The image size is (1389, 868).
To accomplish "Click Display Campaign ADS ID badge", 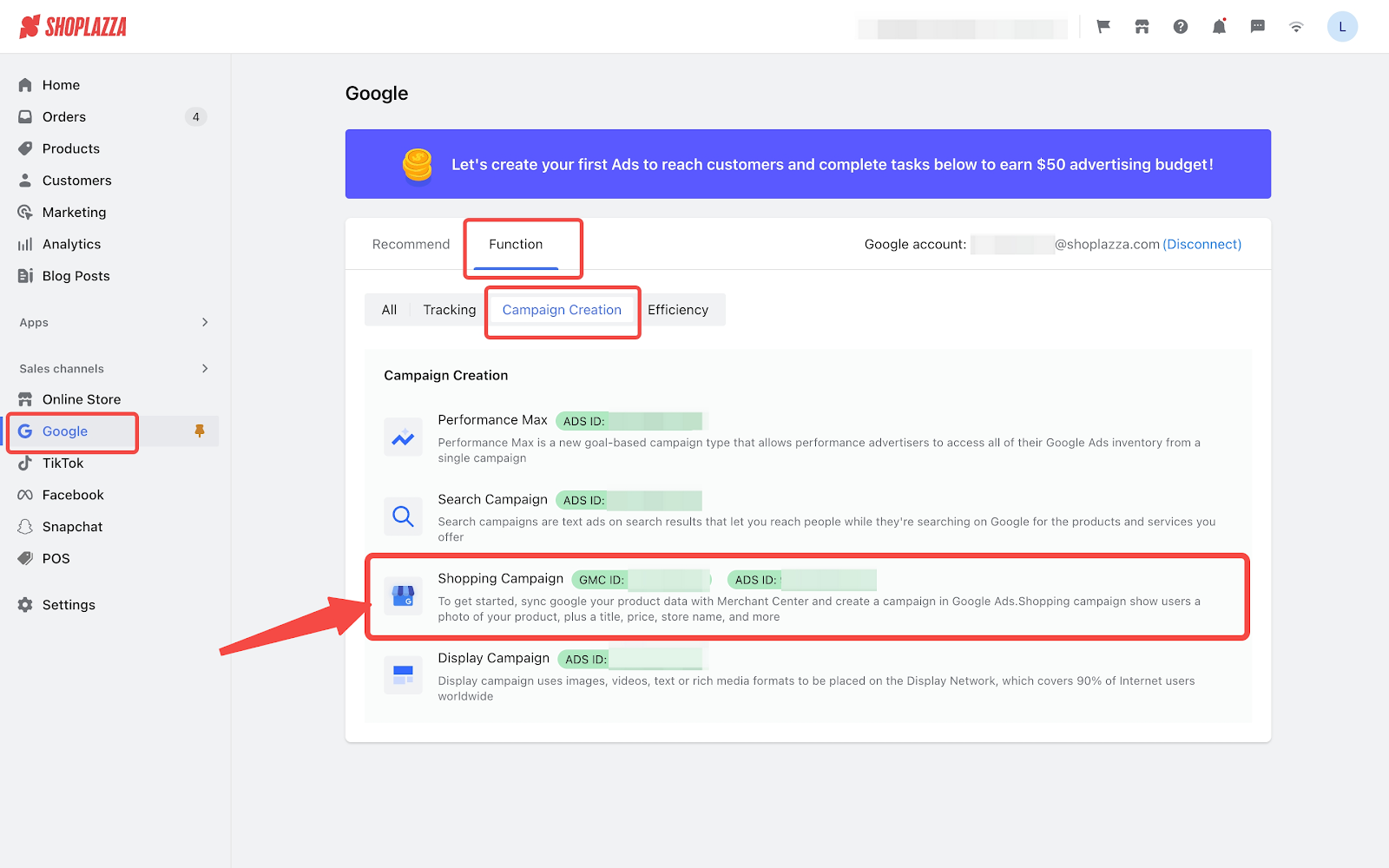I will (x=630, y=660).
